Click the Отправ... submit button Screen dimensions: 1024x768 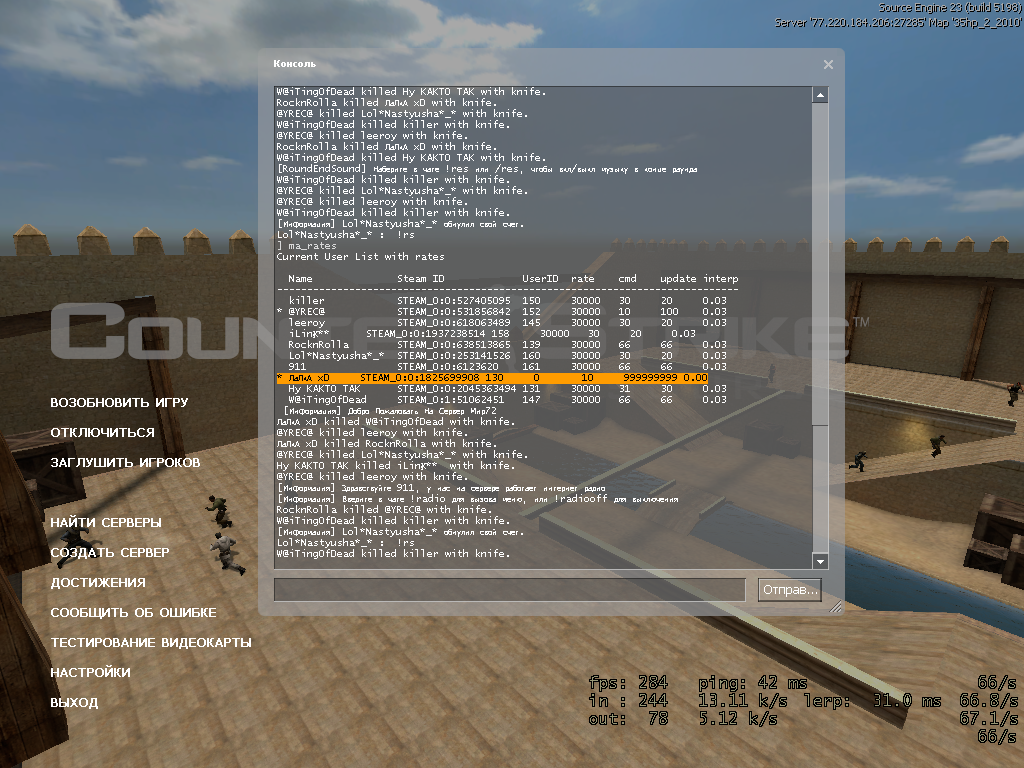click(790, 590)
